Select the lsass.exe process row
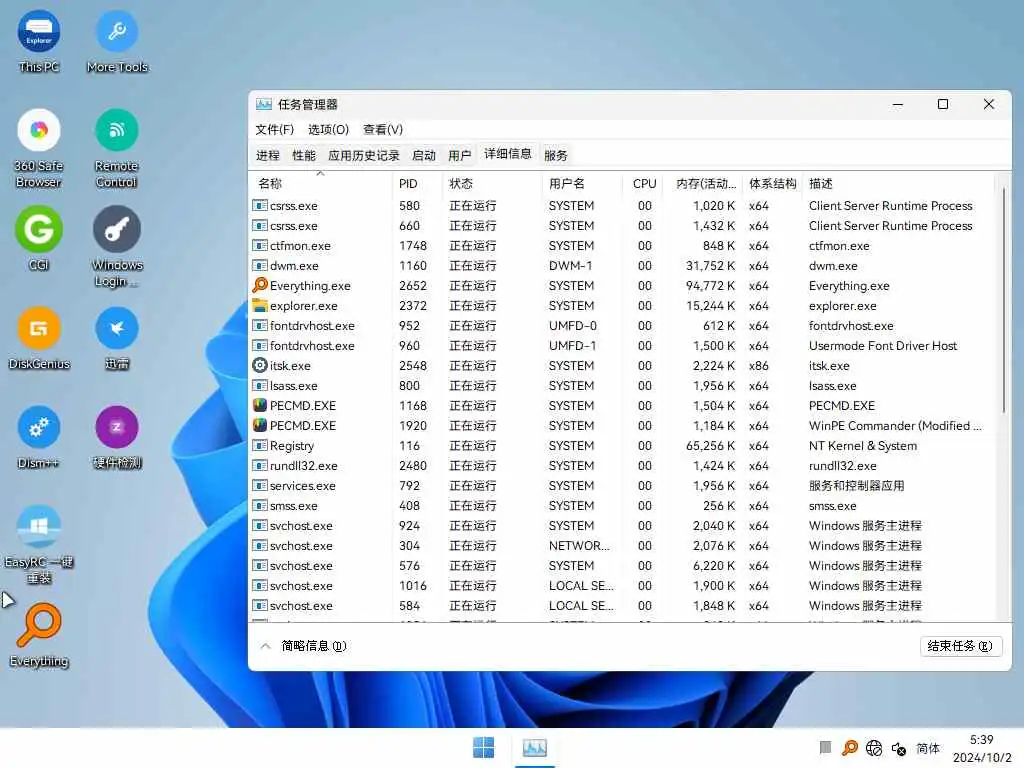 click(x=623, y=385)
